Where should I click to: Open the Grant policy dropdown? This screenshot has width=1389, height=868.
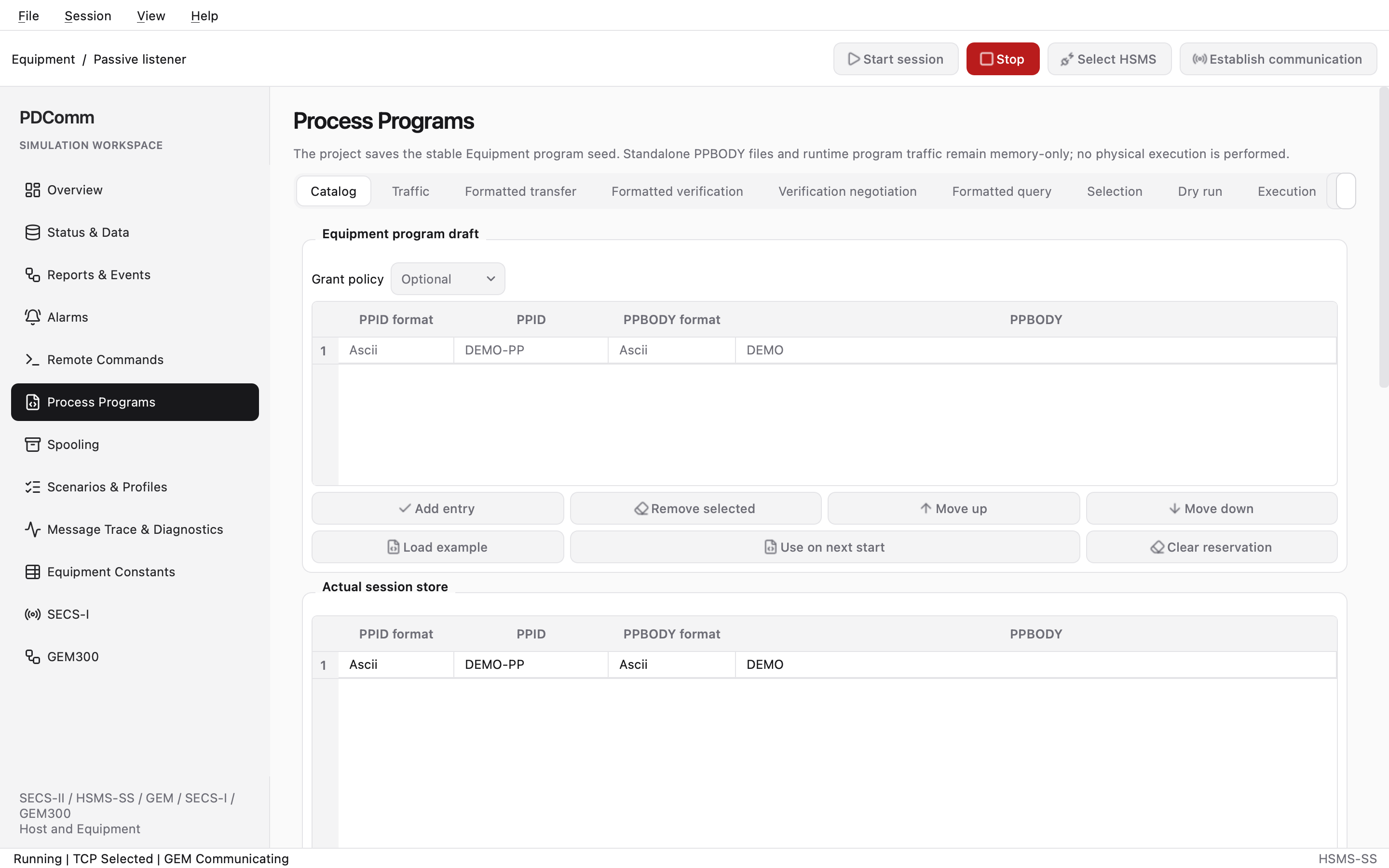(x=448, y=279)
